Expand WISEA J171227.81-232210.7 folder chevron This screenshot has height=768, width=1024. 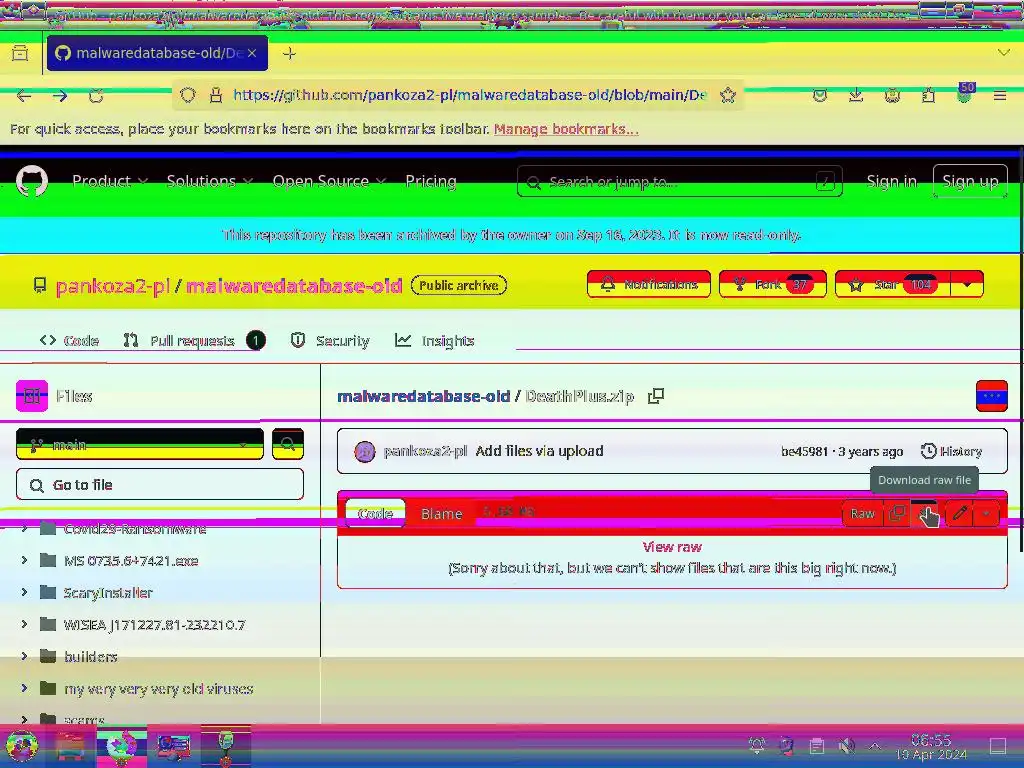point(24,624)
